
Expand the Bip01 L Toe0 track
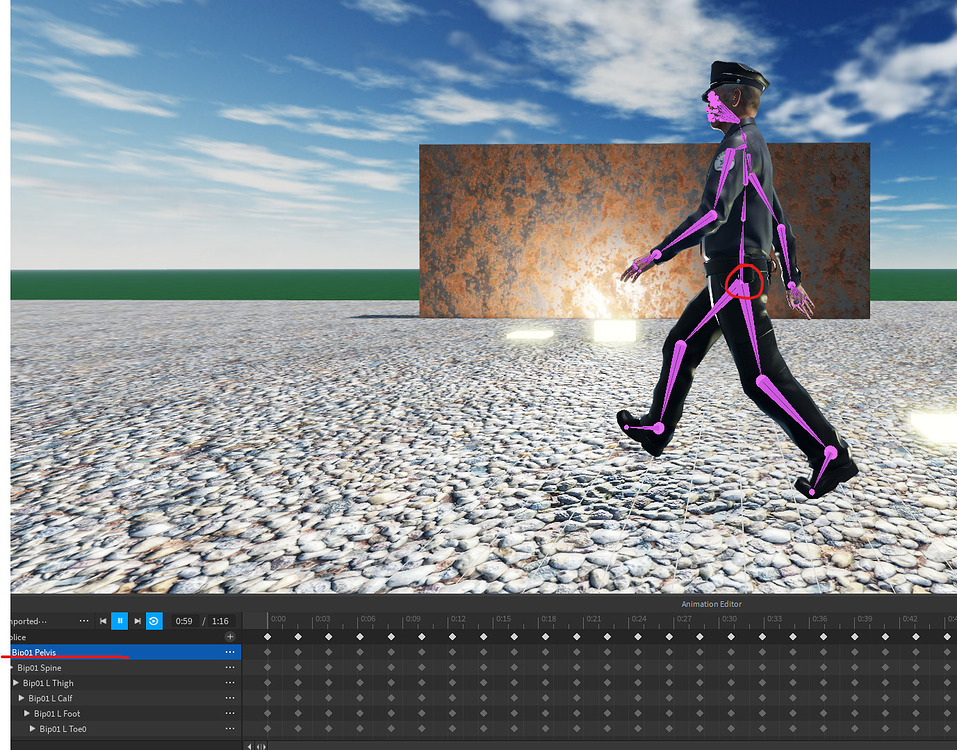(32, 728)
